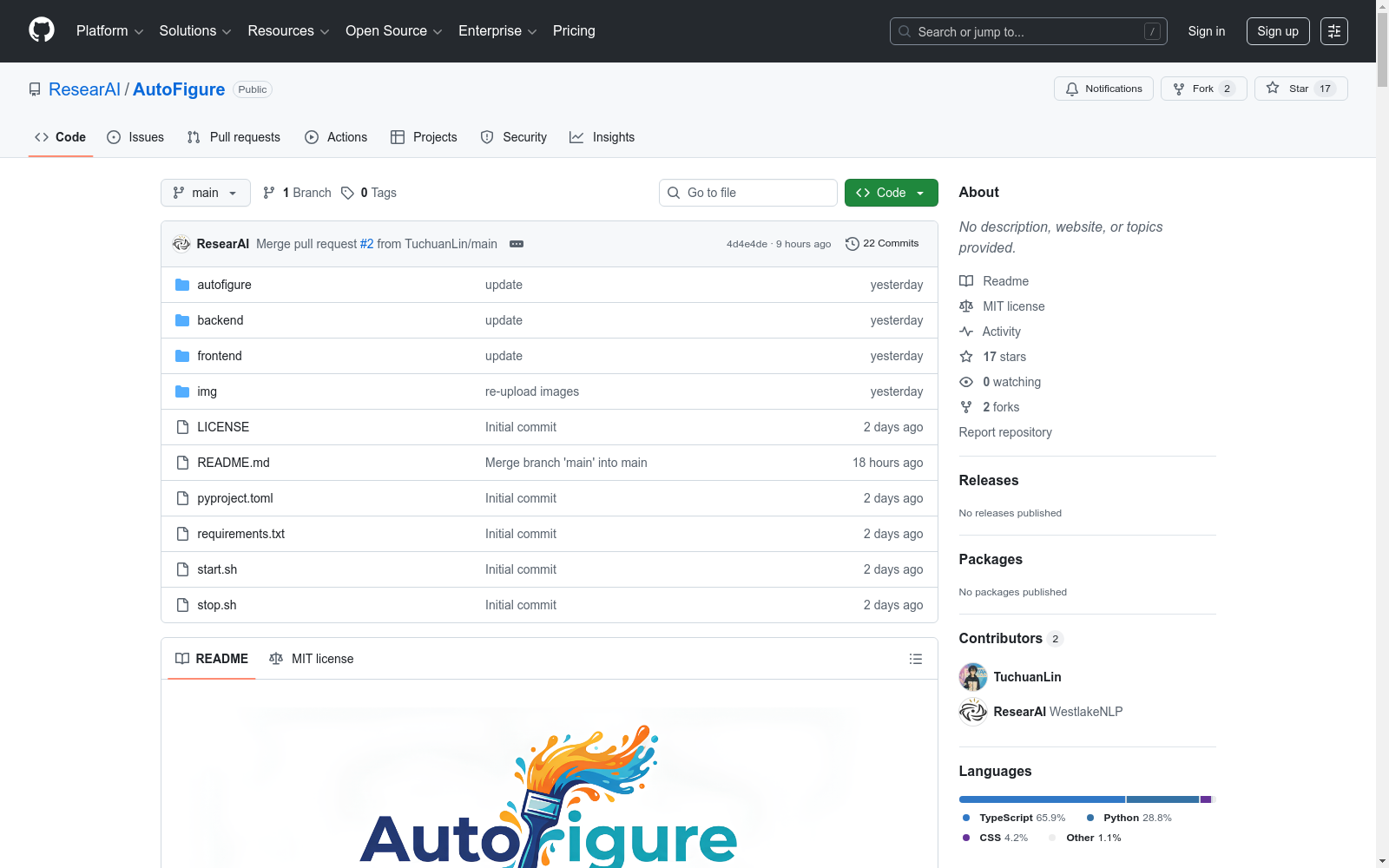Viewport: 1389px width, 868px height.
Task: Switch to the Insights tab
Action: [602, 137]
